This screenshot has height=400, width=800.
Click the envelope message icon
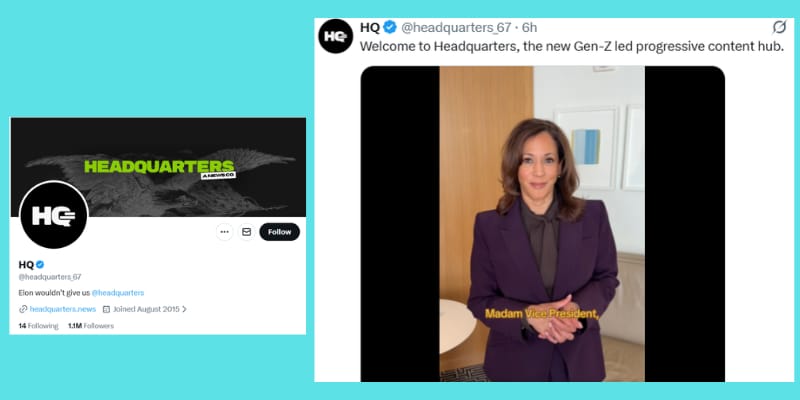(246, 232)
